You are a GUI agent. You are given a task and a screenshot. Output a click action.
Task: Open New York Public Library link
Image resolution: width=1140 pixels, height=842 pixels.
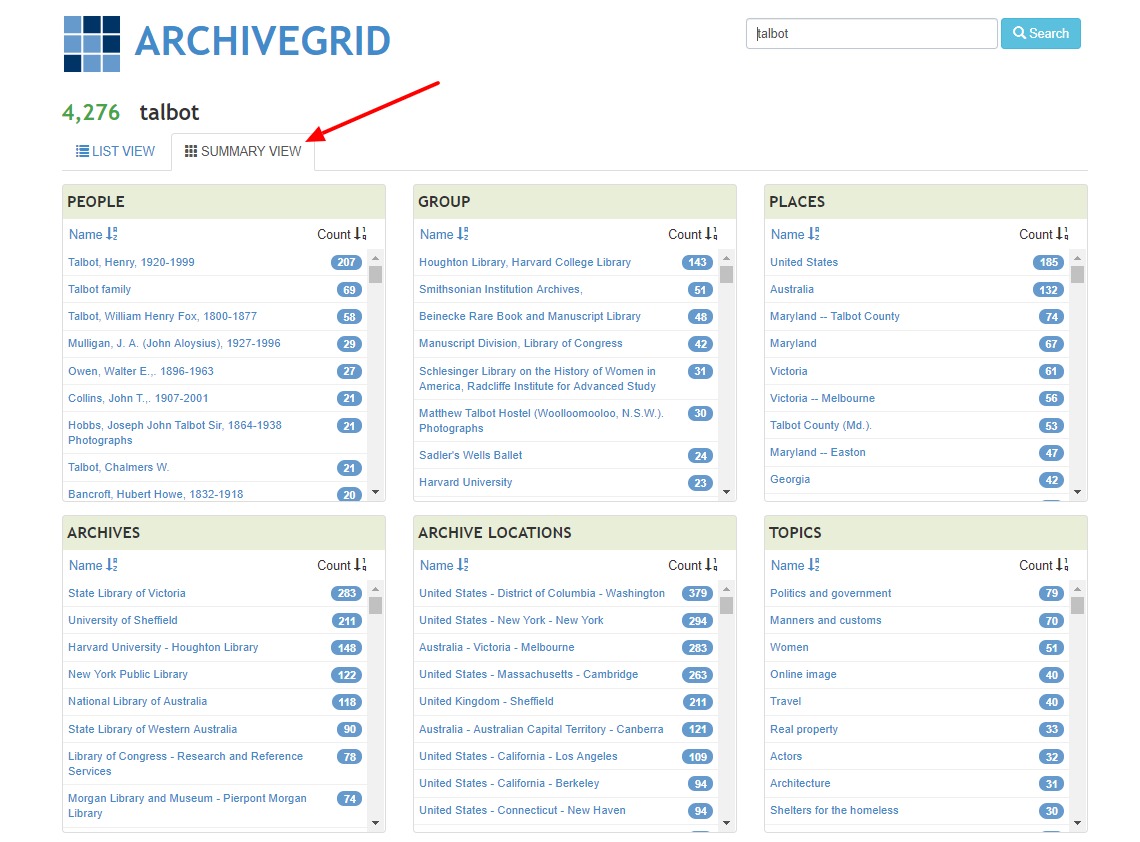click(128, 674)
